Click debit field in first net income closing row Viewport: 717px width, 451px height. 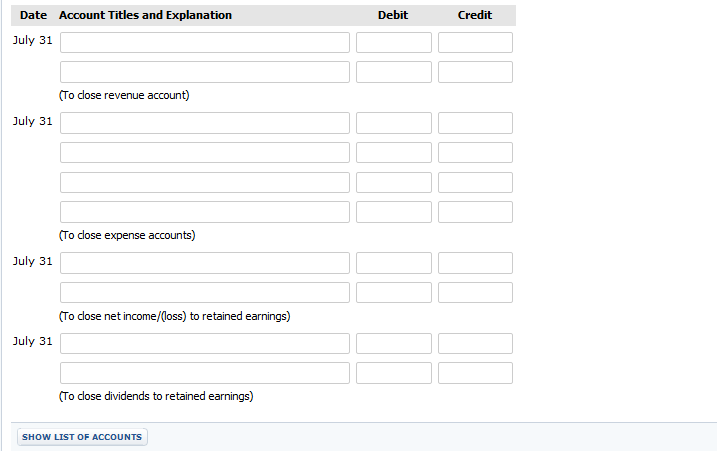pos(394,263)
